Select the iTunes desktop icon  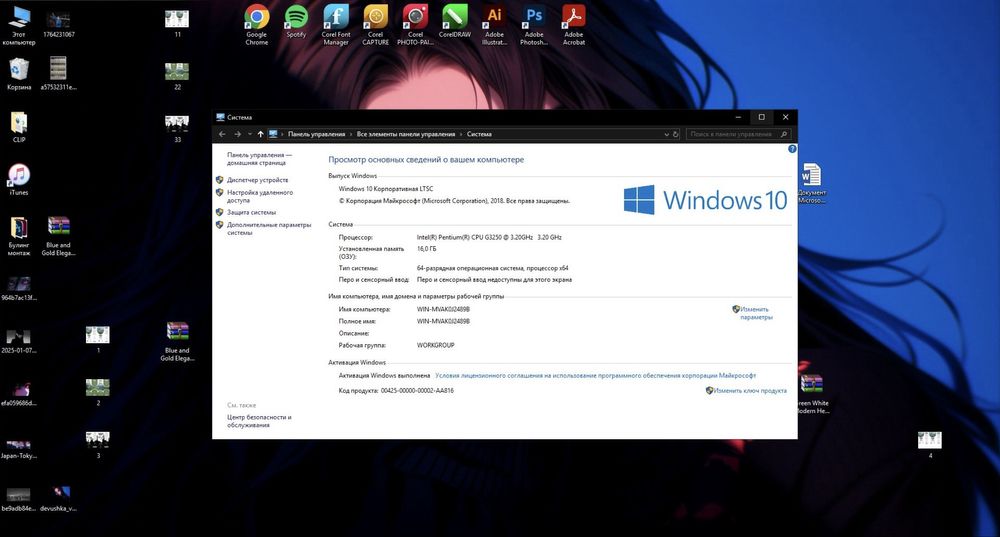click(x=19, y=175)
